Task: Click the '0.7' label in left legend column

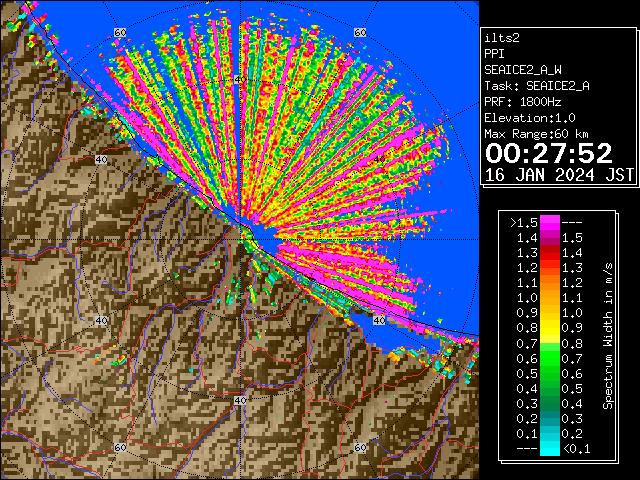Action: tap(527, 343)
